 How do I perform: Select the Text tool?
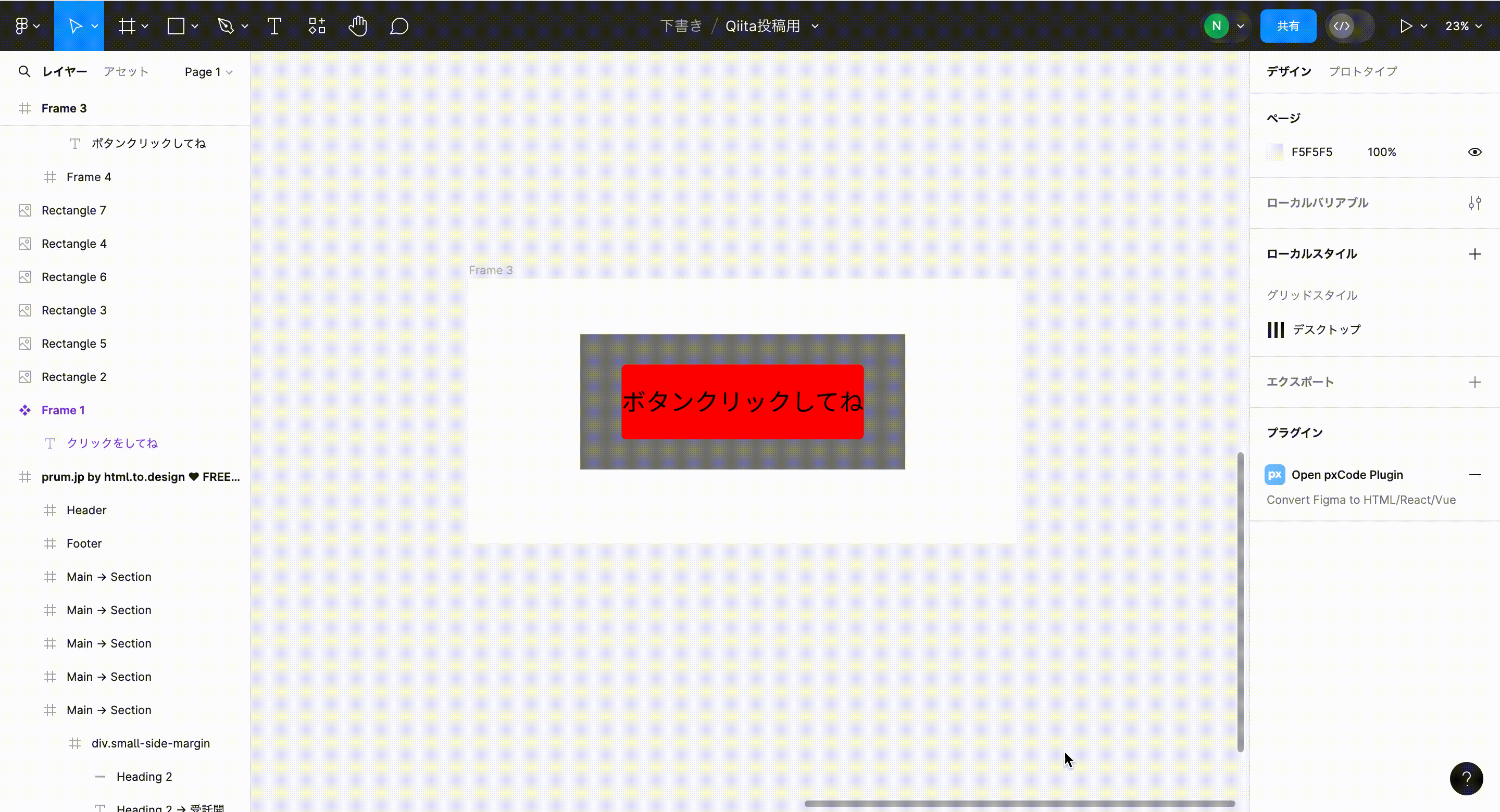click(x=273, y=25)
